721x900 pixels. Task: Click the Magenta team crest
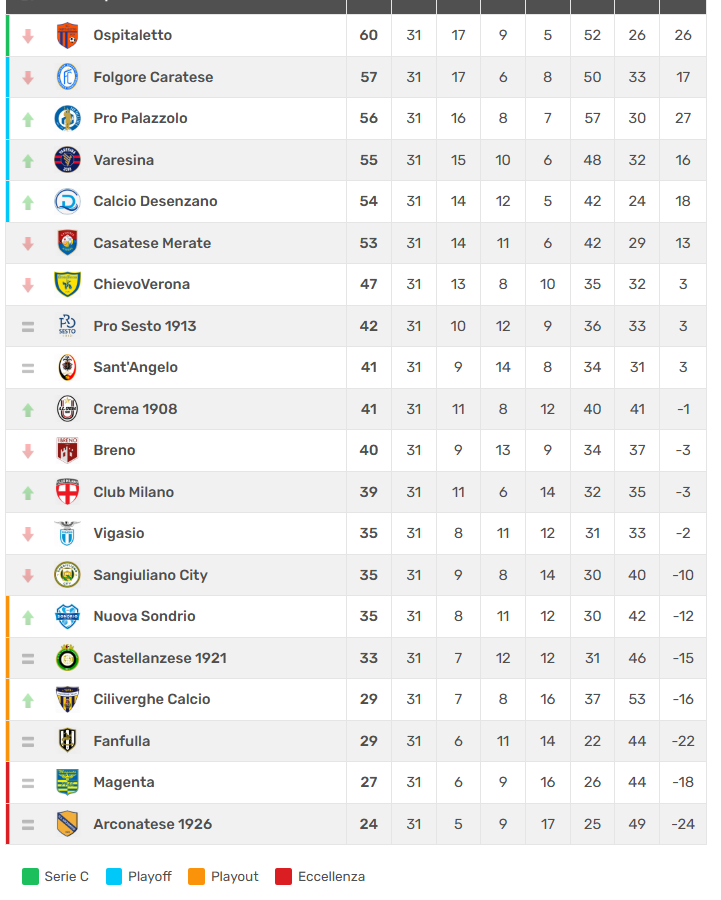click(x=67, y=782)
